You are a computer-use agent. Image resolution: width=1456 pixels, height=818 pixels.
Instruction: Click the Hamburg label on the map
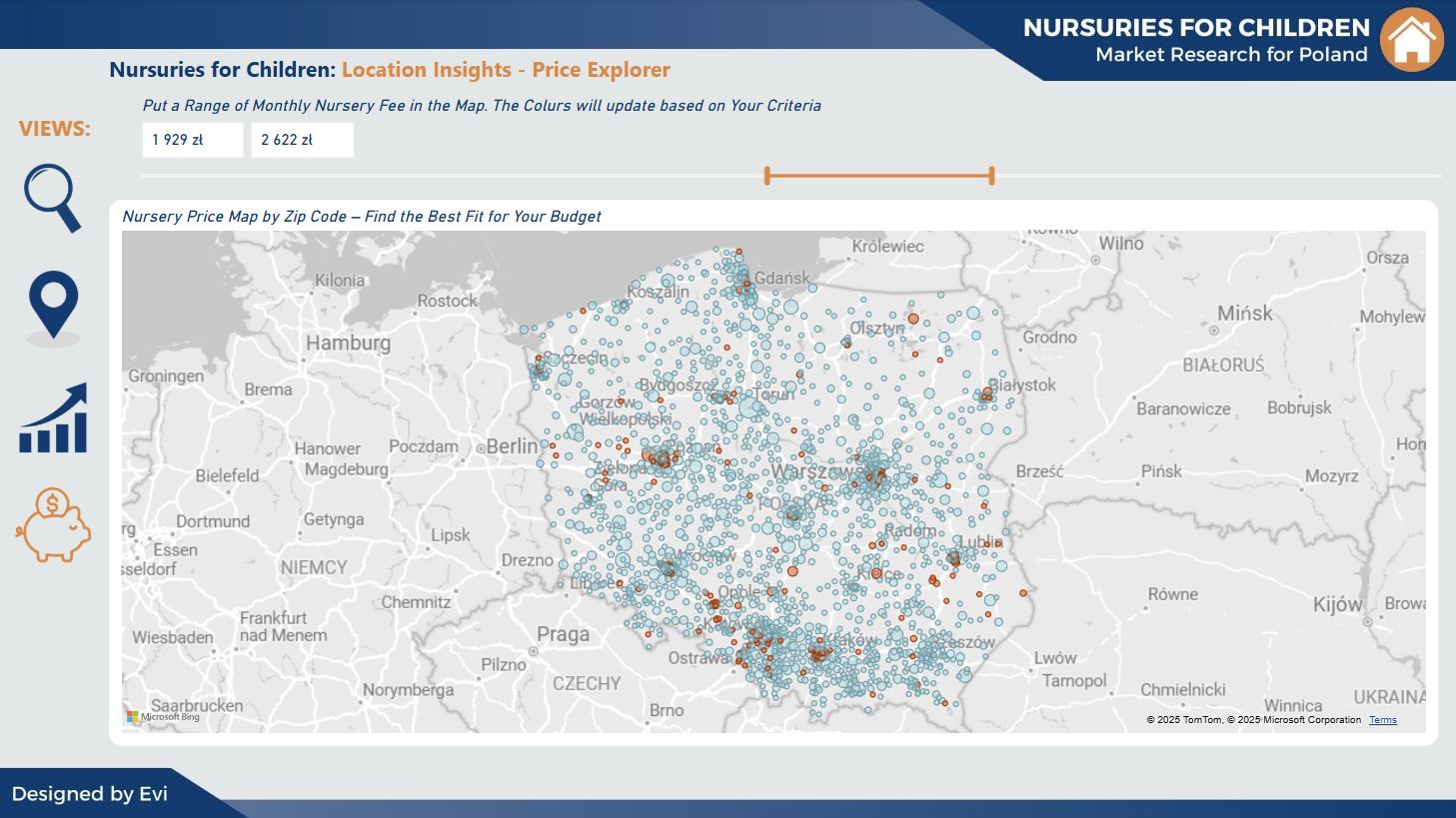[x=348, y=343]
